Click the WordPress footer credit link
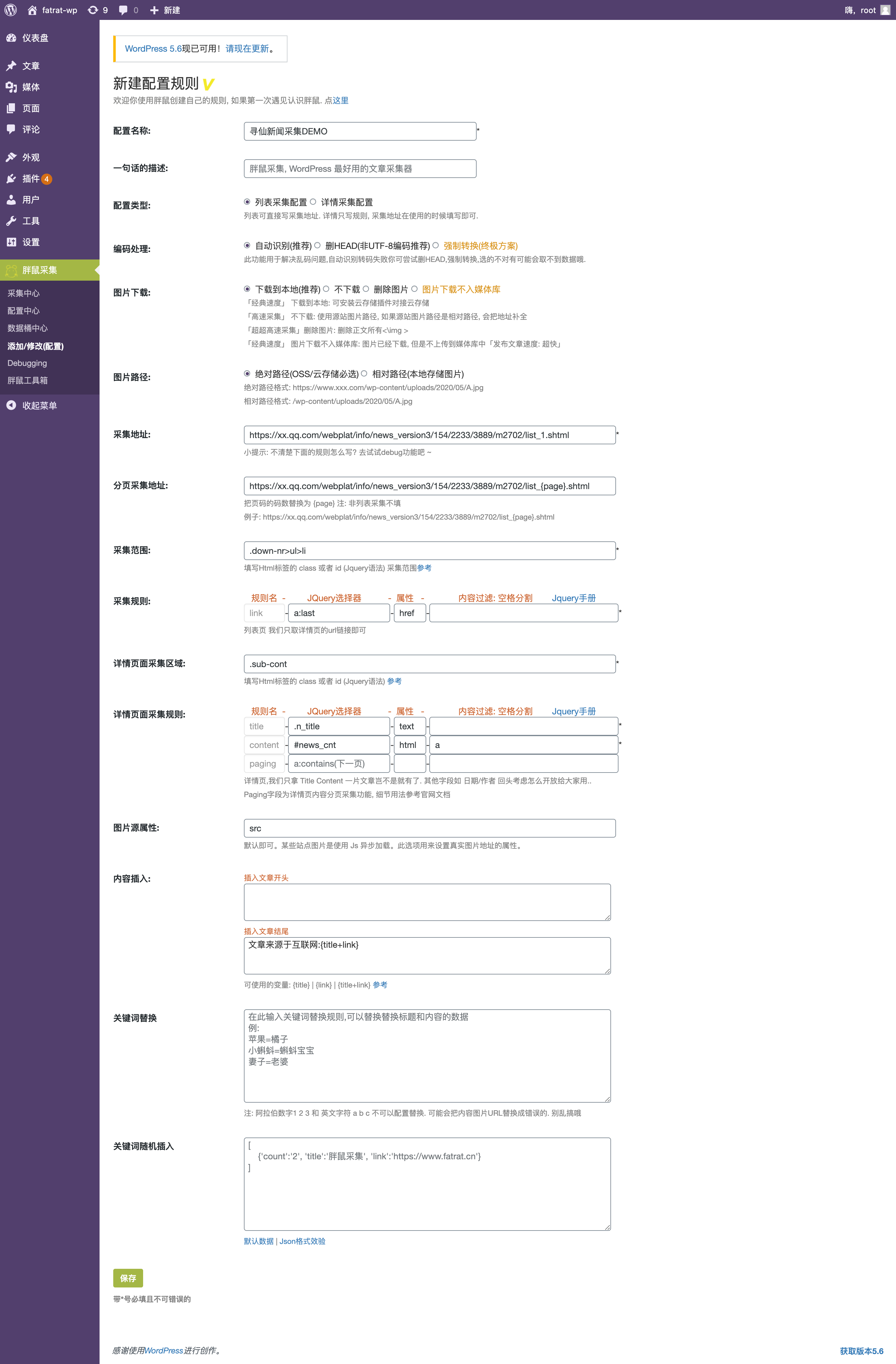 click(163, 1351)
